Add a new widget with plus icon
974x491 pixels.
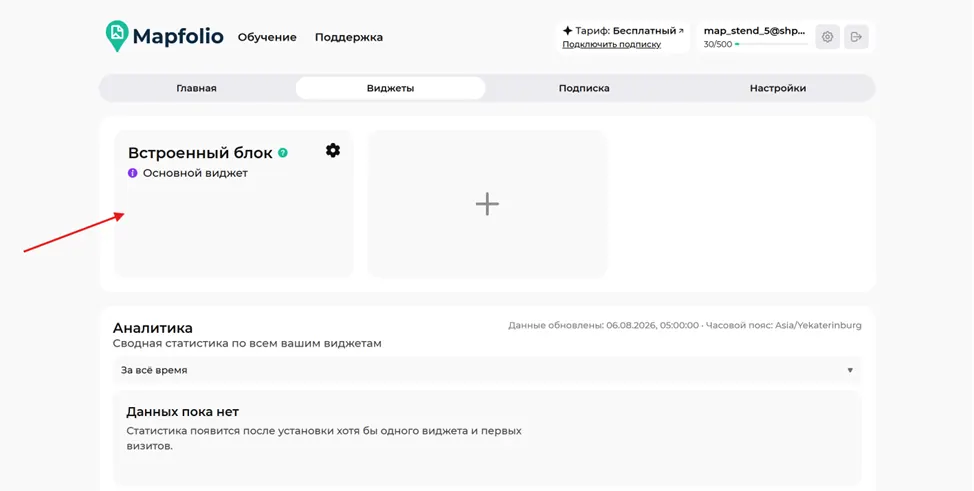[487, 204]
